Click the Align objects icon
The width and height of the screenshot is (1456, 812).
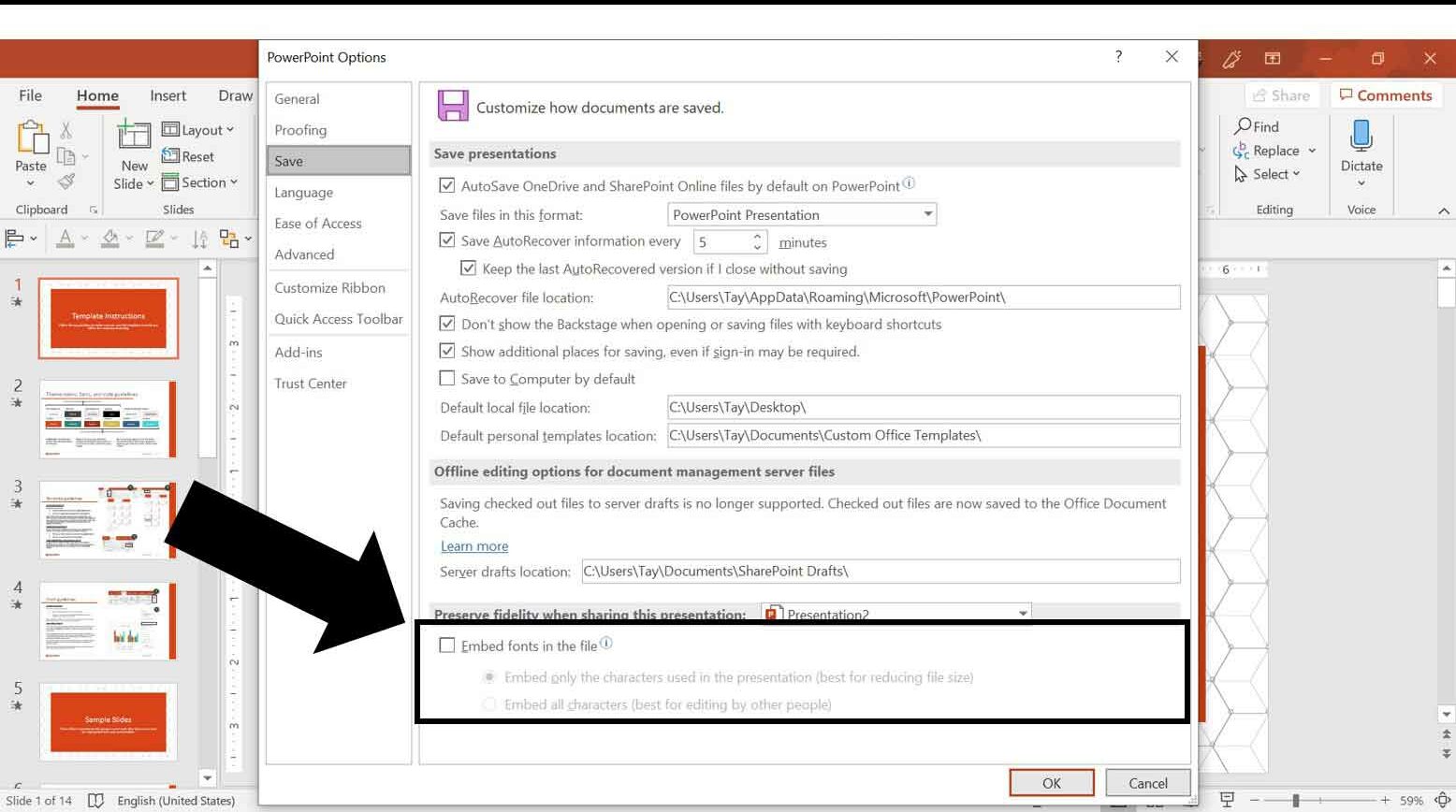[15, 239]
